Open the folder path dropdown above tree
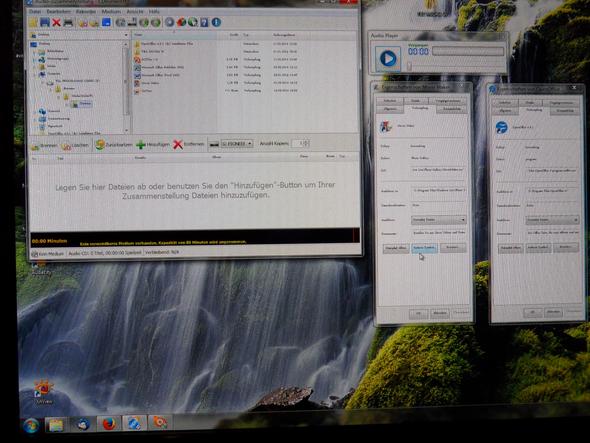Screen dimensions: 590x443 (79, 35)
